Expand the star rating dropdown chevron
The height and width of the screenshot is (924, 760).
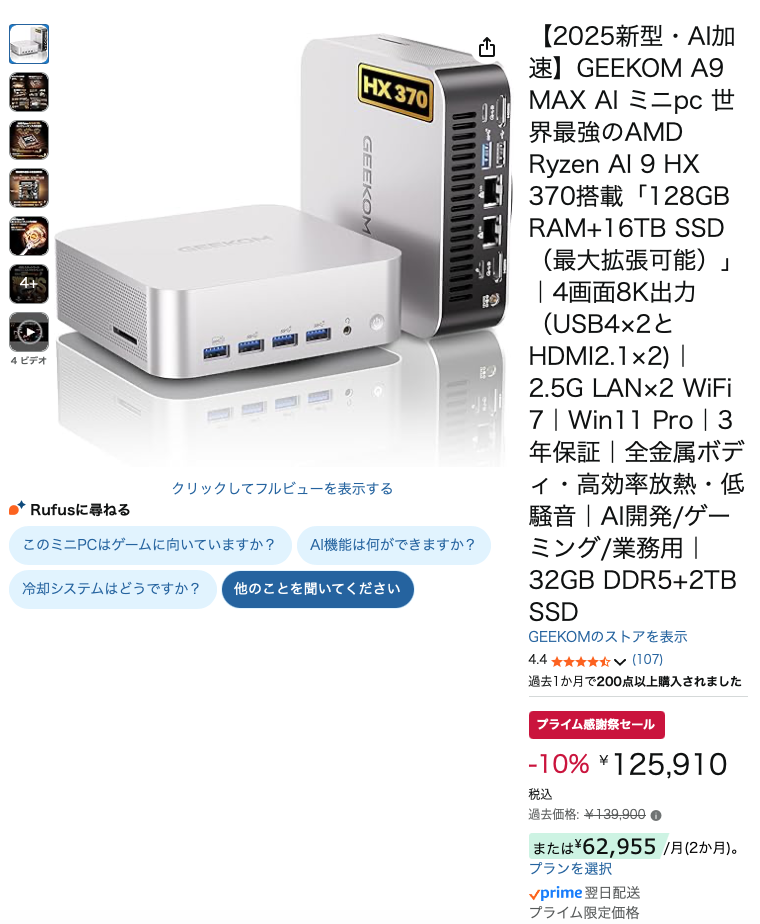(x=620, y=662)
